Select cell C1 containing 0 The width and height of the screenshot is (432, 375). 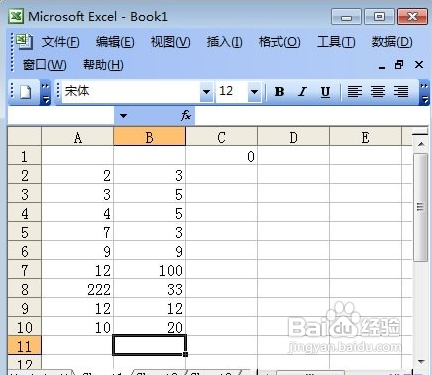222,156
